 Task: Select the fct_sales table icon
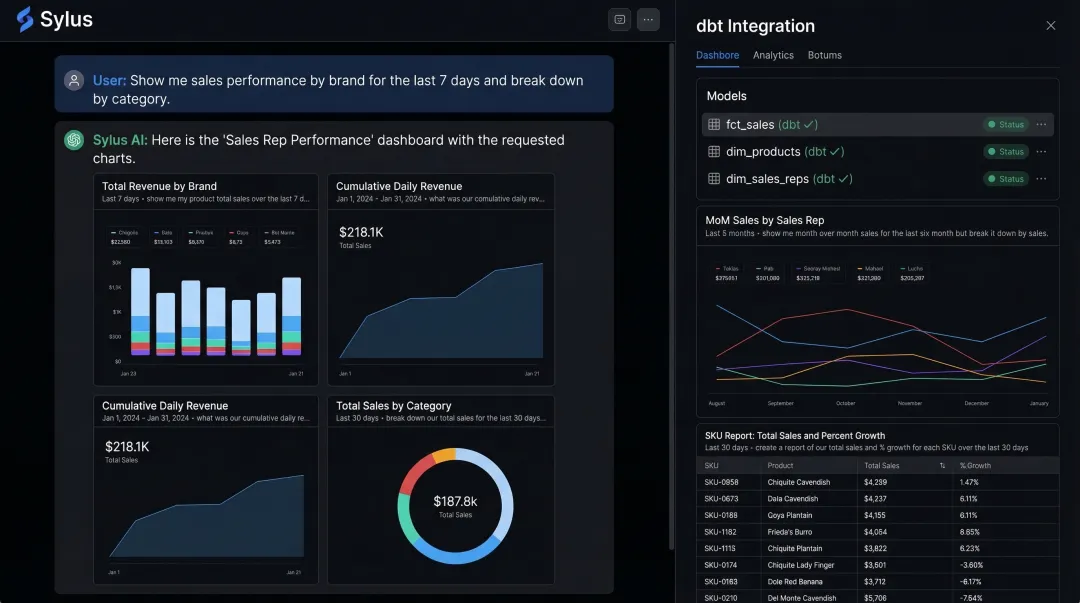(713, 124)
